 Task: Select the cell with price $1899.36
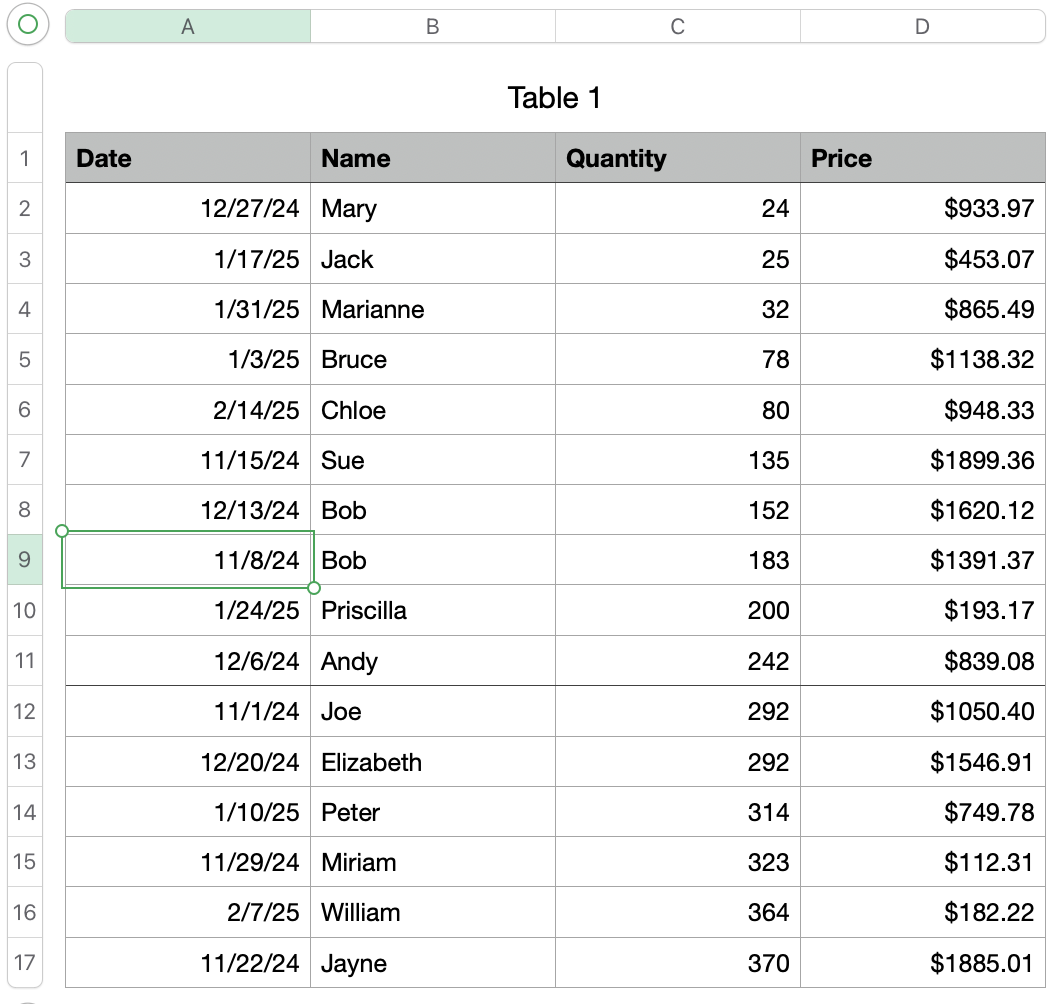922,460
